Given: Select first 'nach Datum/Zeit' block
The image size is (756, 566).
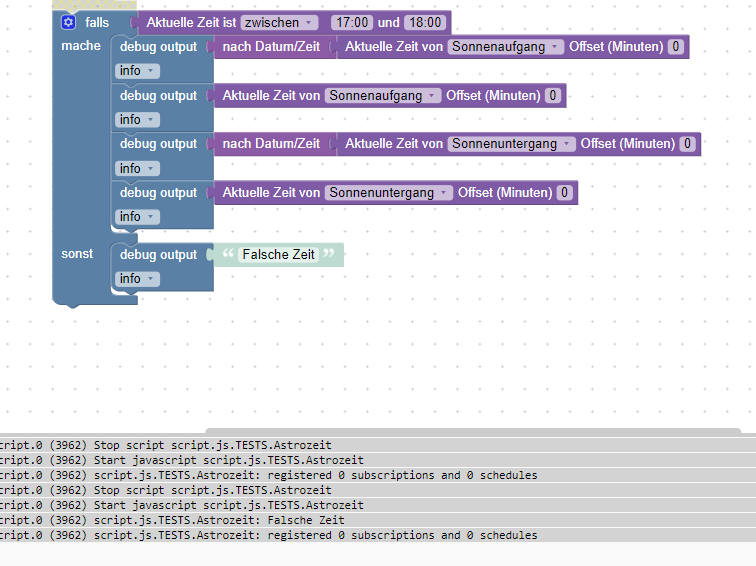Looking at the screenshot, I should point(271,47).
